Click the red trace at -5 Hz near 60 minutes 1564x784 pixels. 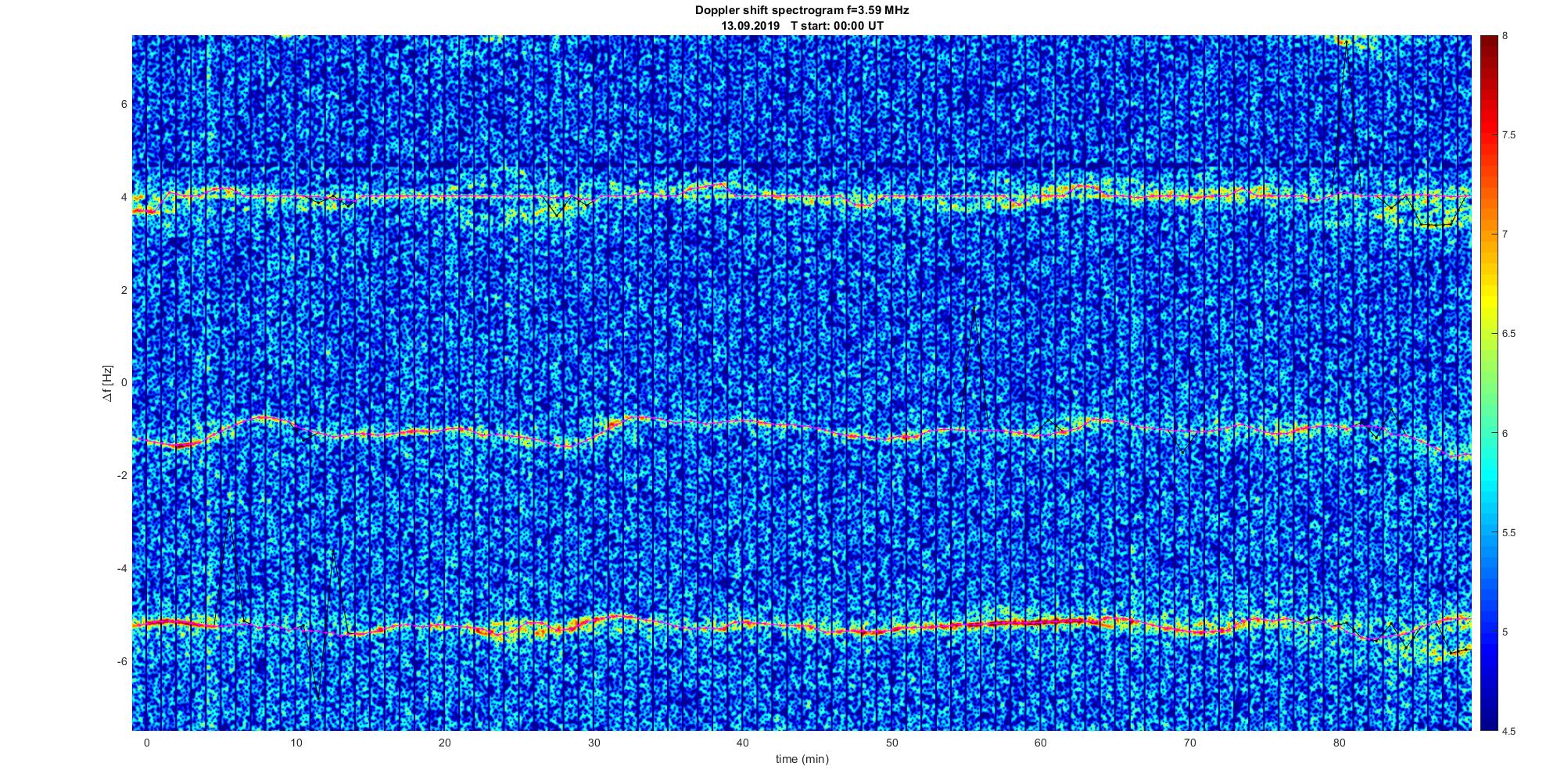click(1041, 621)
